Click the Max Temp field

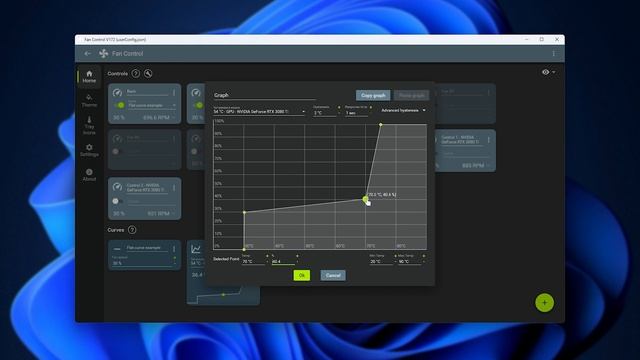pyautogui.click(x=409, y=261)
